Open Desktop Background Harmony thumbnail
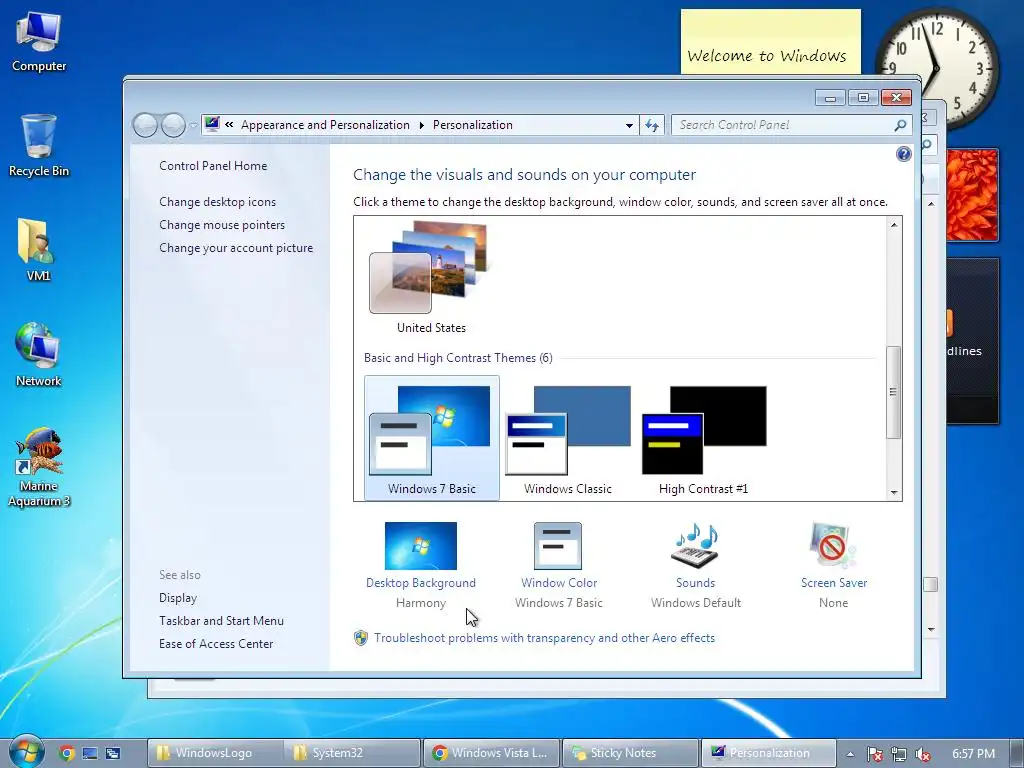 [421, 546]
